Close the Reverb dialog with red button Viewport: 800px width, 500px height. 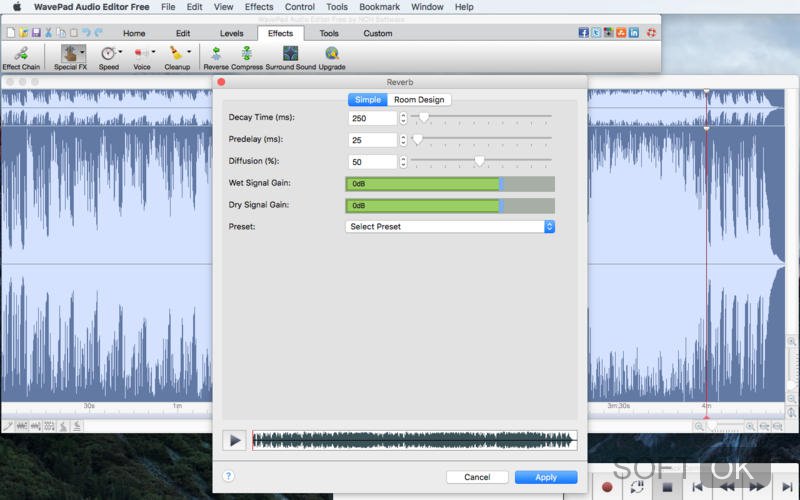(x=221, y=82)
